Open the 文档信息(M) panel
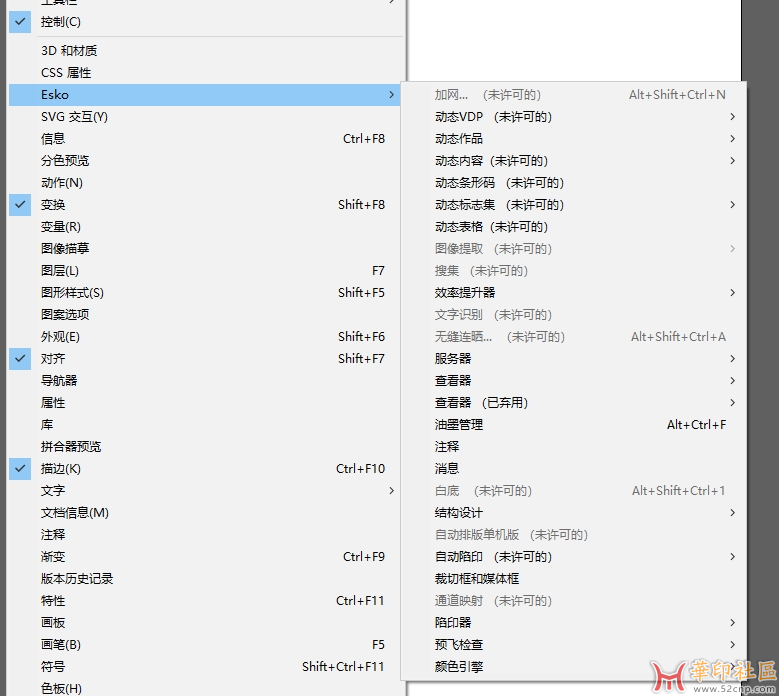Screen dimensions: 779x696 point(204,513)
